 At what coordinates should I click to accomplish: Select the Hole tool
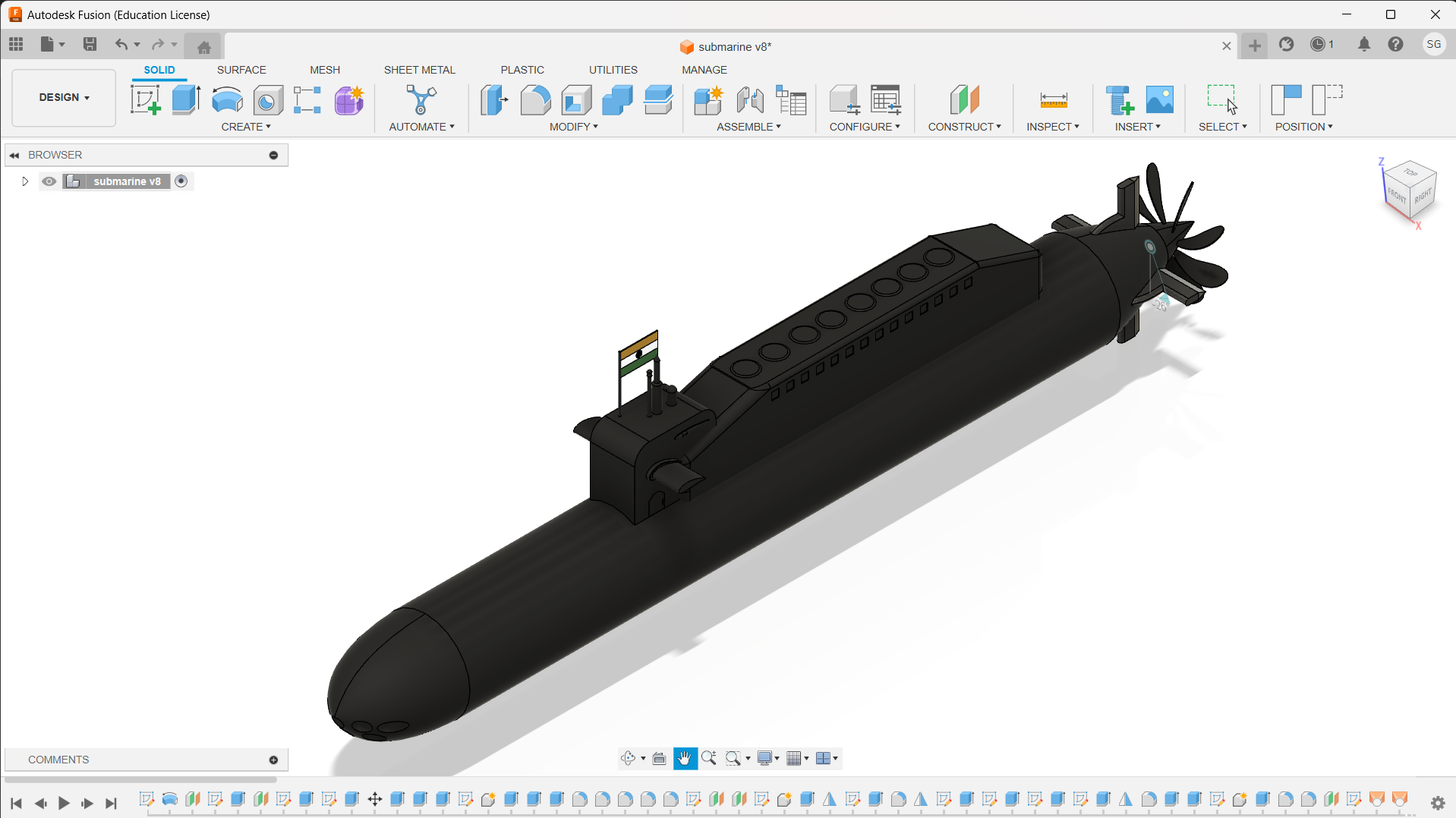[267, 100]
